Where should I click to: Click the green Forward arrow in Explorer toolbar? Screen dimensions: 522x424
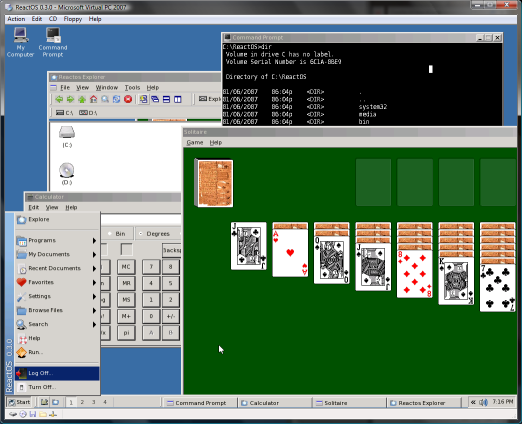pyautogui.click(x=70, y=99)
